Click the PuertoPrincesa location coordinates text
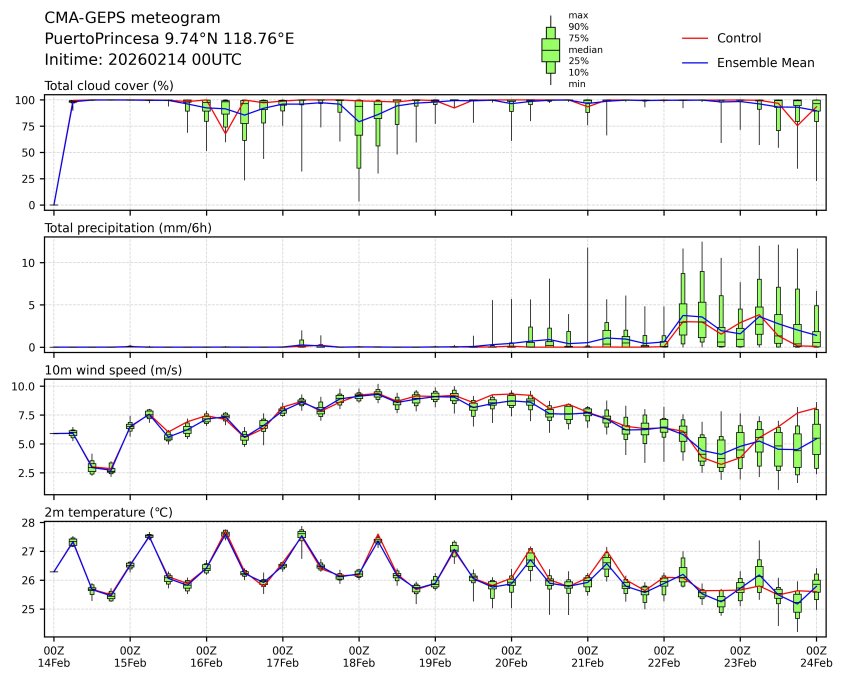The height and width of the screenshot is (680, 844). tap(169, 39)
